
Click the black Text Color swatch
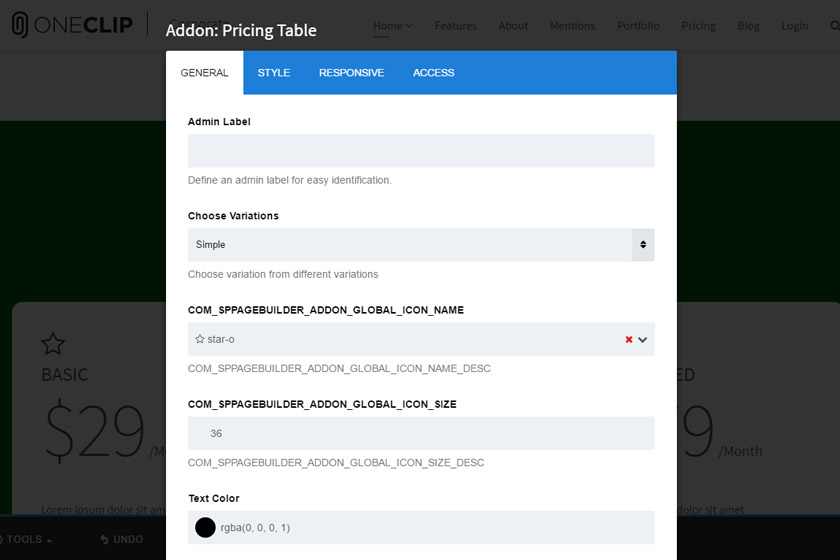205,527
